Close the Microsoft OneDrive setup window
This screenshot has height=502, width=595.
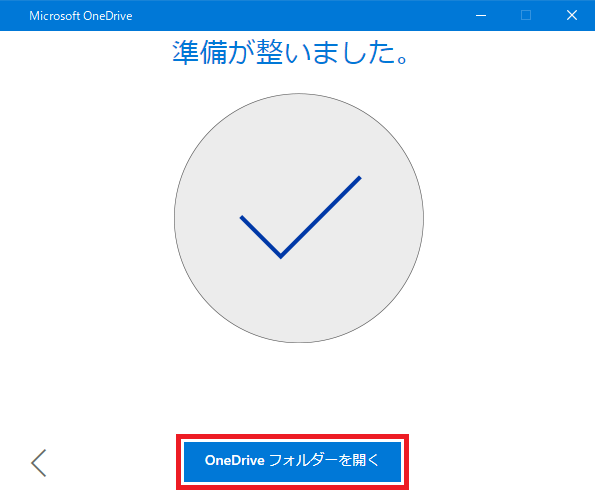571,16
